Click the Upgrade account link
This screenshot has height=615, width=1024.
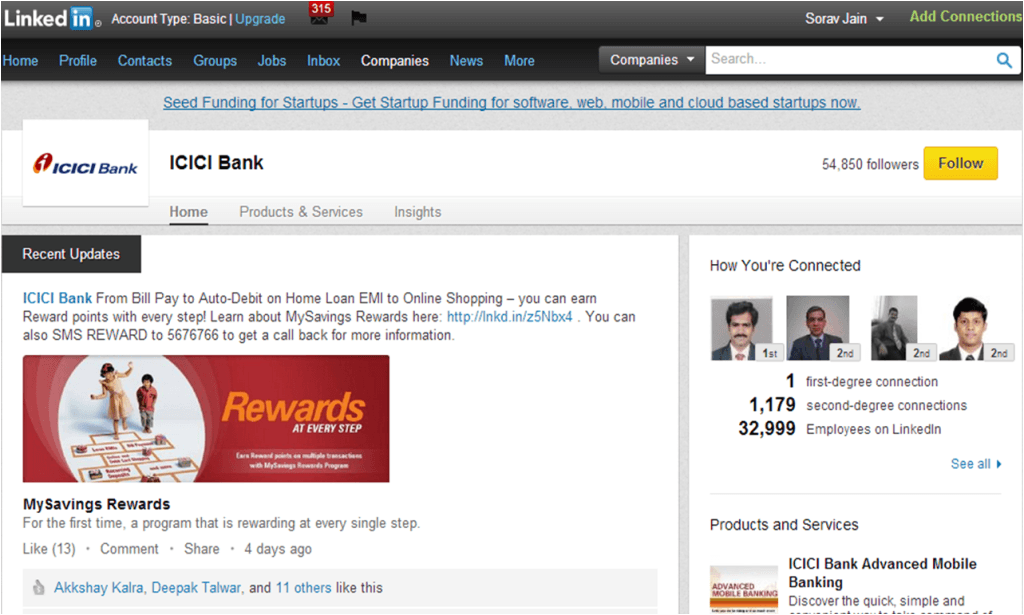click(x=260, y=19)
